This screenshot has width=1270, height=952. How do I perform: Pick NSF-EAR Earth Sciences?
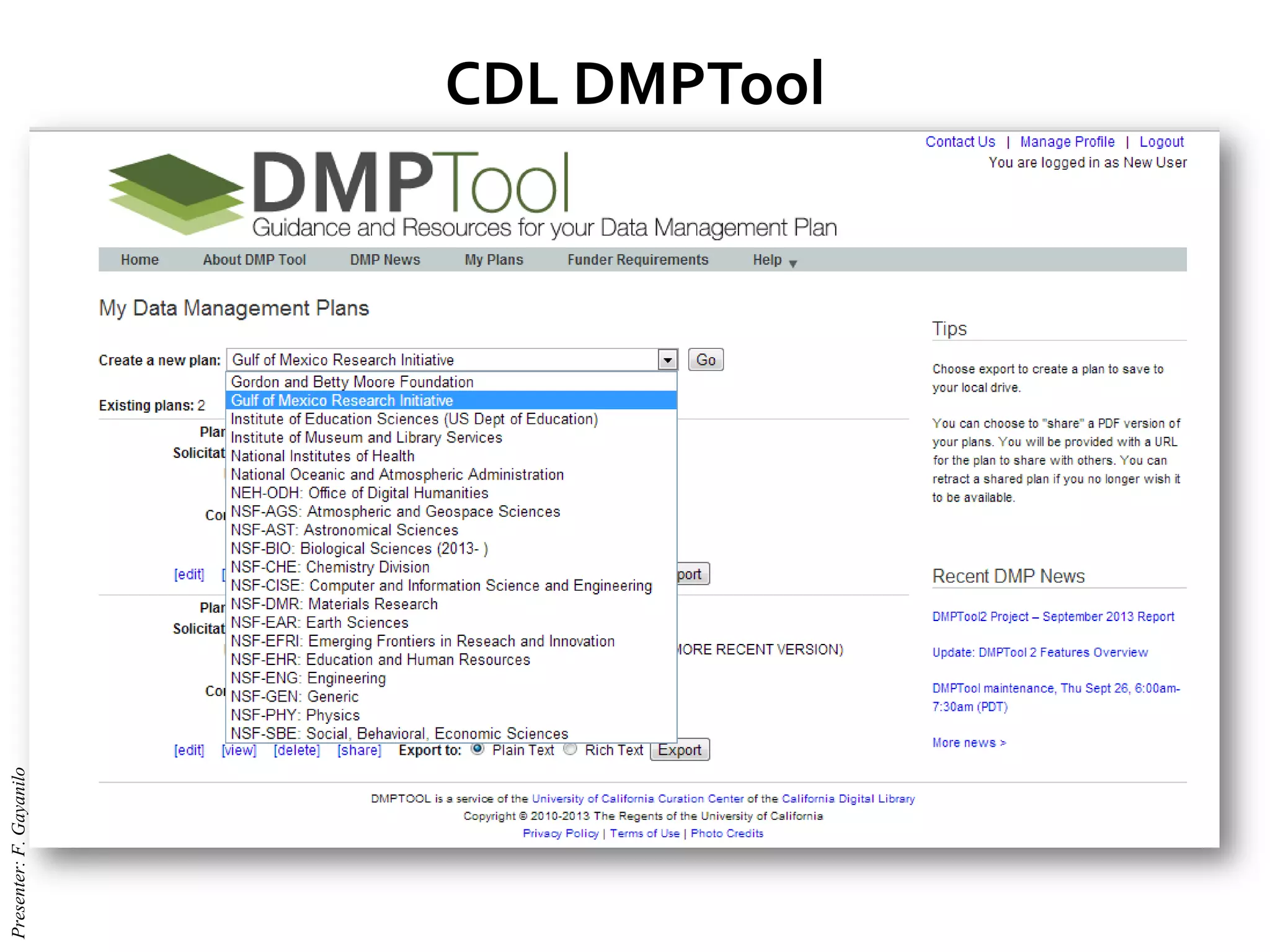click(451, 622)
